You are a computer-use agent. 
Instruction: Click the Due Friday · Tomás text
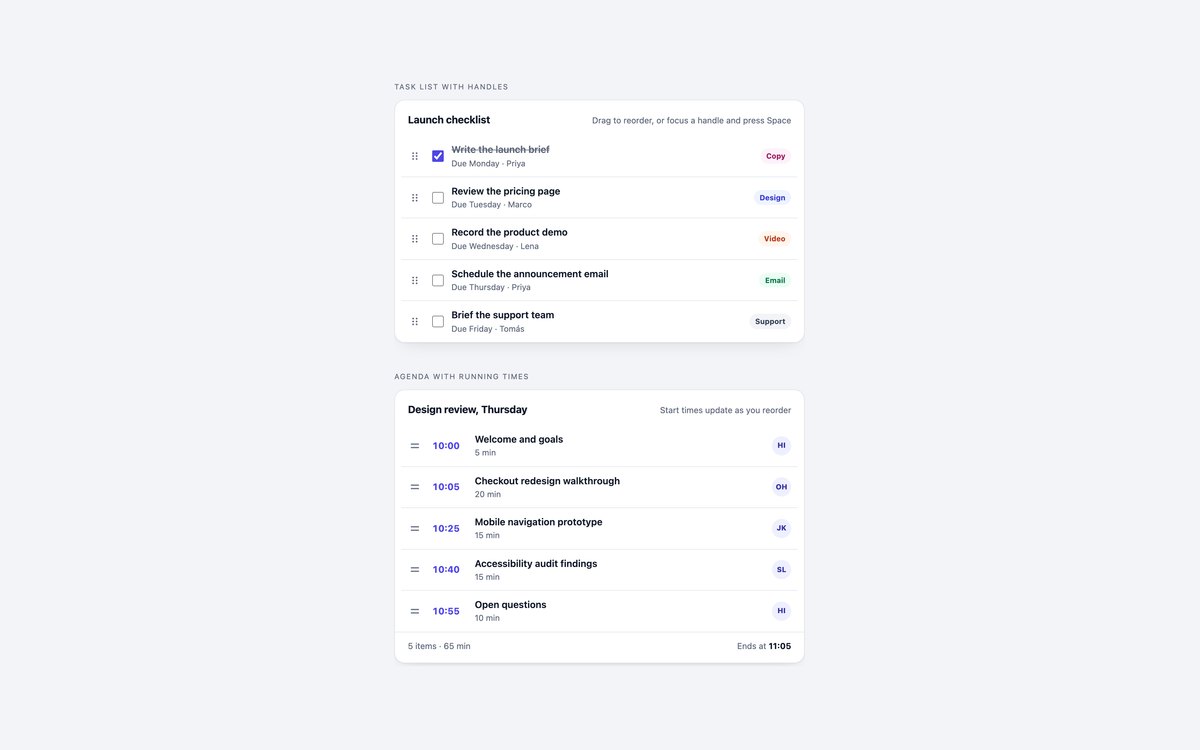click(x=488, y=329)
